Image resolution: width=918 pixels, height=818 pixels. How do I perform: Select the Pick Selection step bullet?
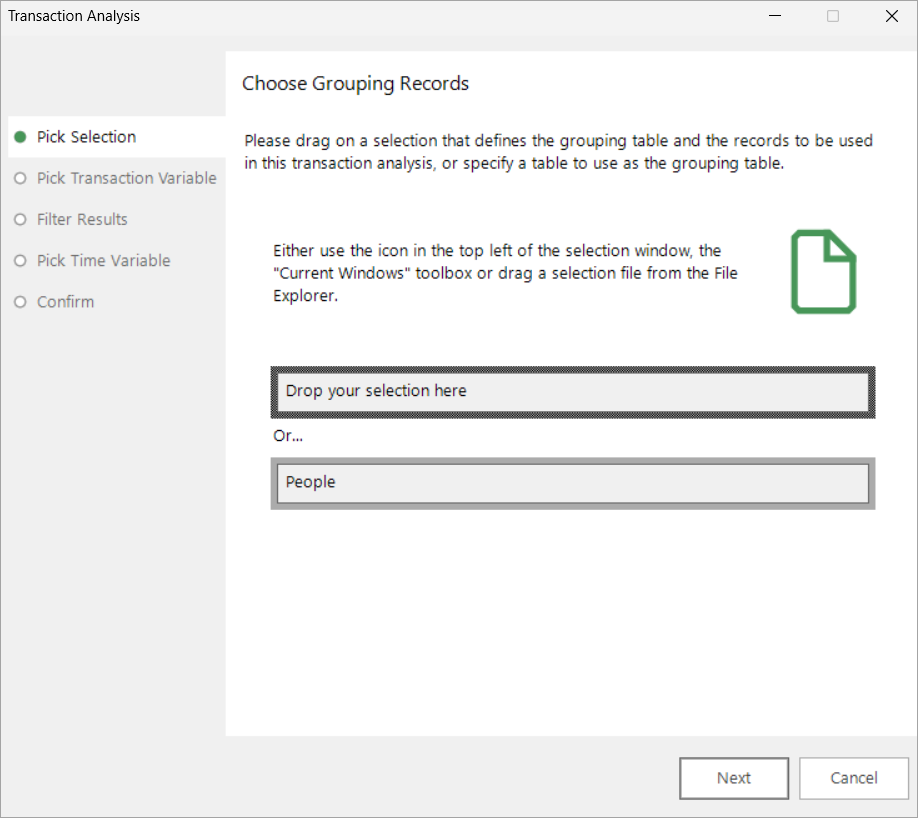click(x=20, y=137)
